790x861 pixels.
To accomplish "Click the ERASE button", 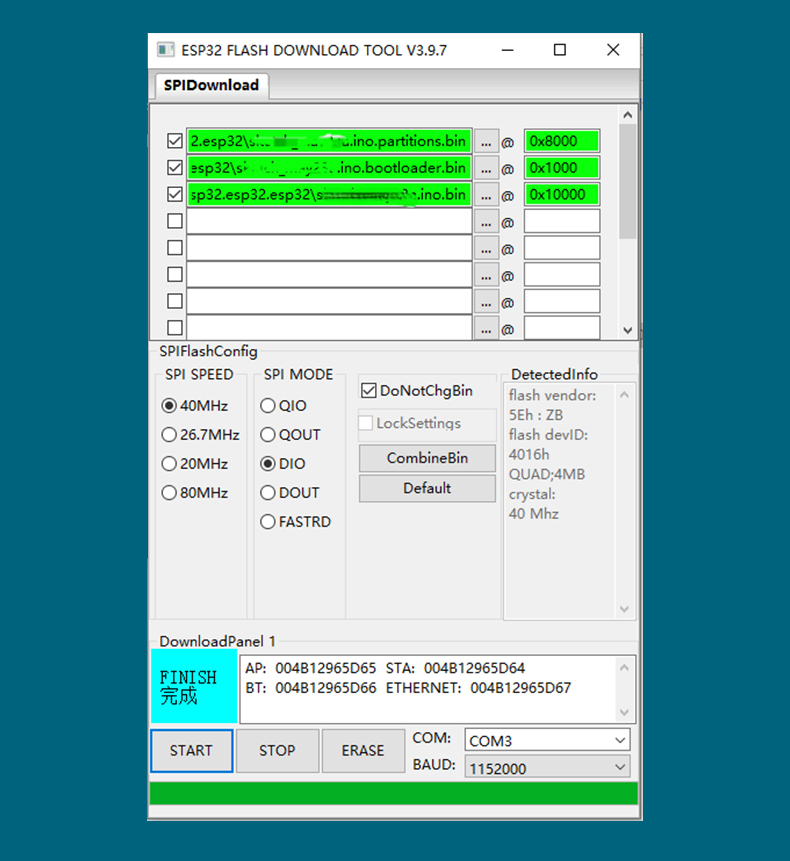I will (x=362, y=751).
